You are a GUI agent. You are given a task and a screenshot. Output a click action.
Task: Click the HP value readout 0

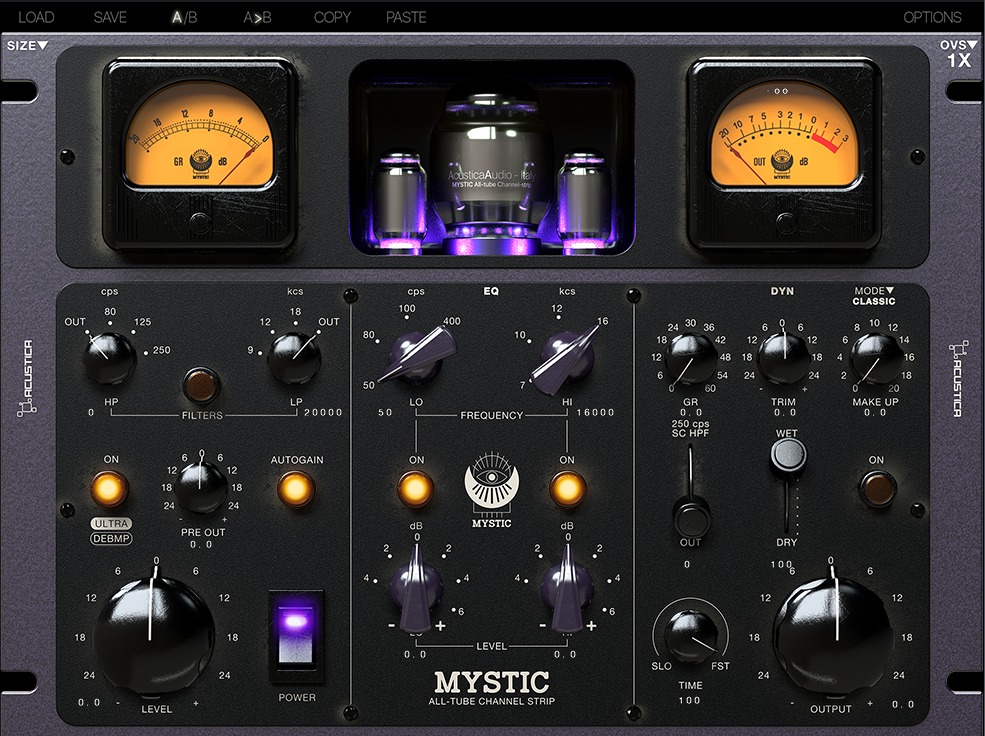91,413
